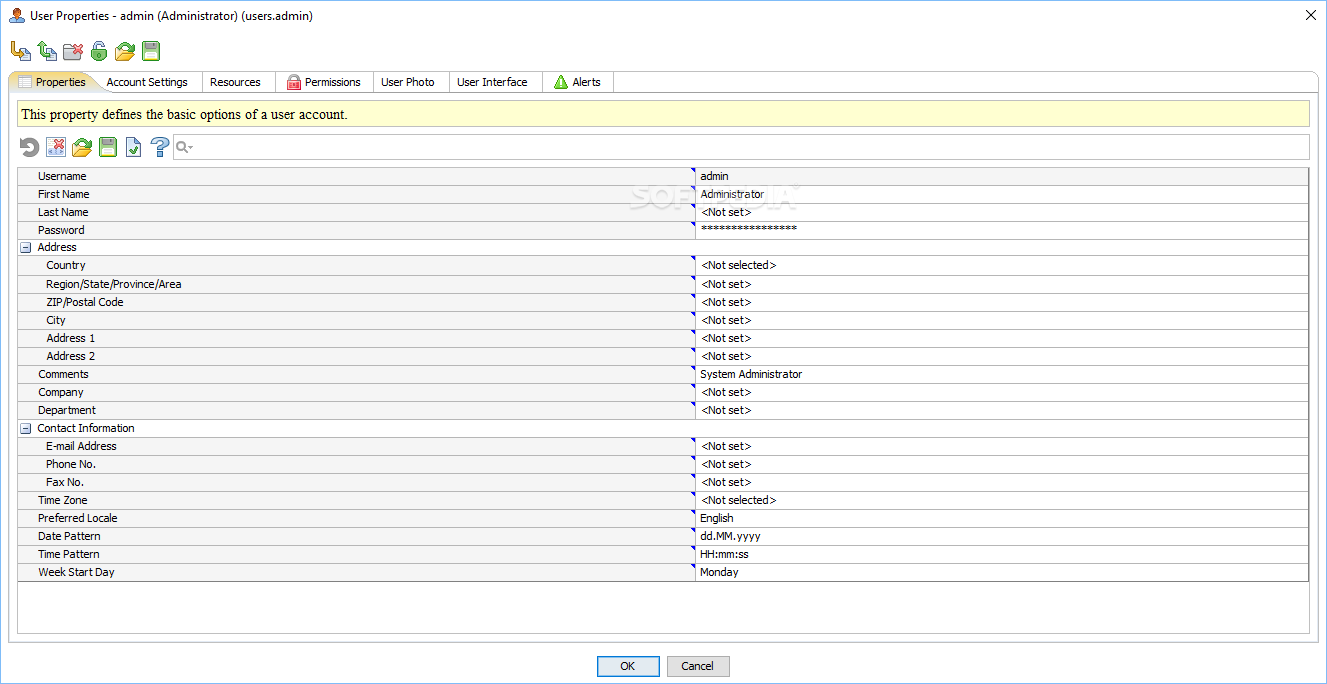Viewport: 1327px width, 684px height.
Task: Click the Last Name value cell
Action: coord(1001,212)
